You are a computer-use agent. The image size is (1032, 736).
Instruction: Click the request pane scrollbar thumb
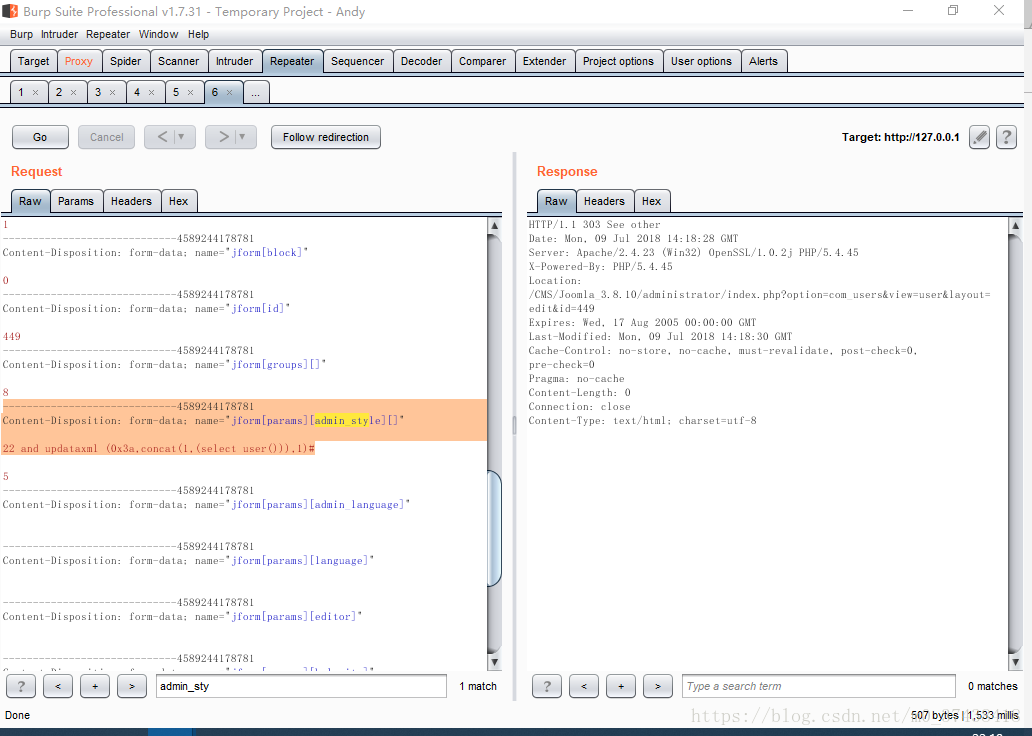[x=494, y=528]
